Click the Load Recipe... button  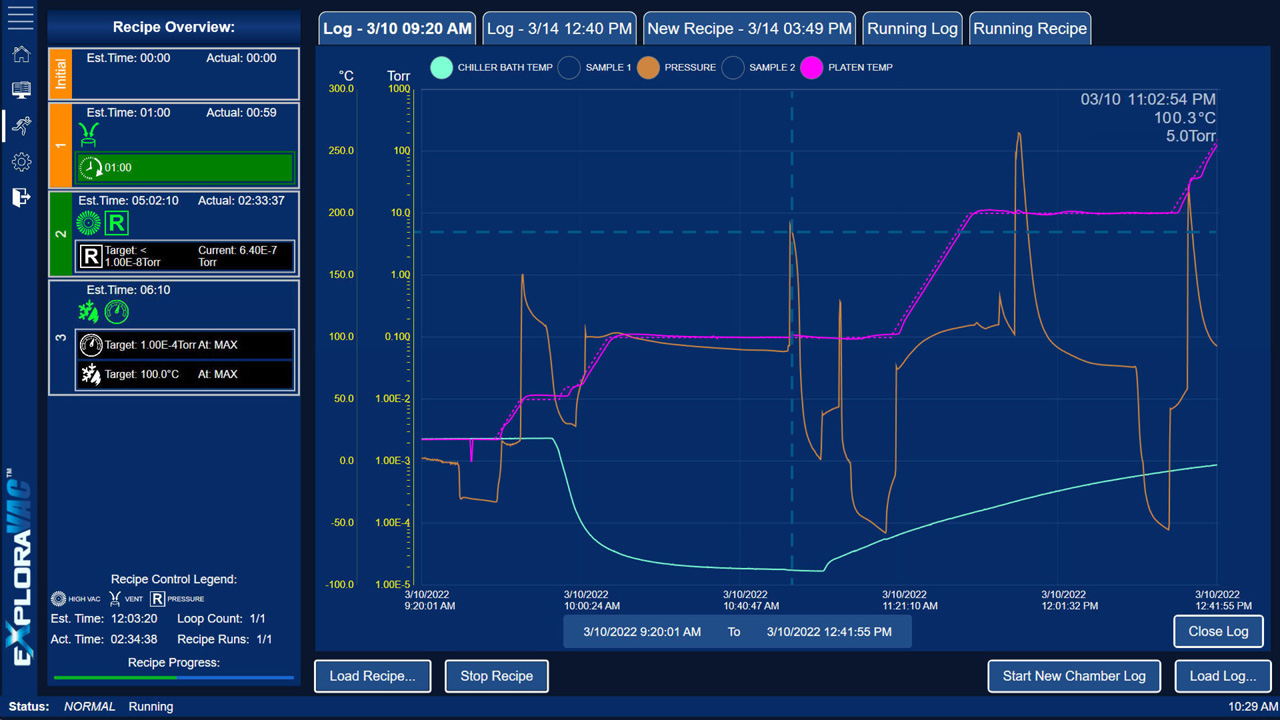pos(372,676)
